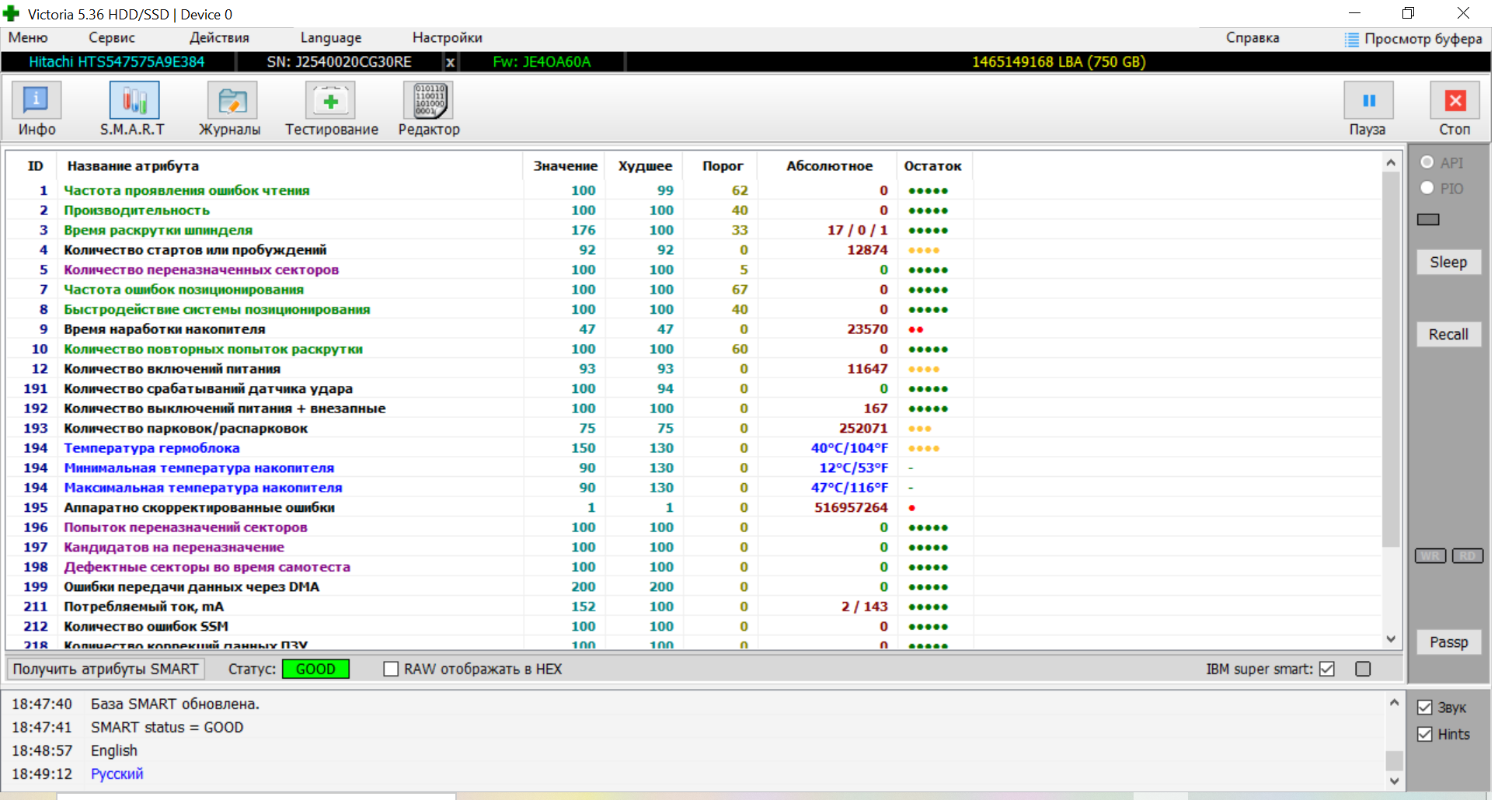Click absolute value 516957264
The width and height of the screenshot is (1512, 800).
(851, 507)
